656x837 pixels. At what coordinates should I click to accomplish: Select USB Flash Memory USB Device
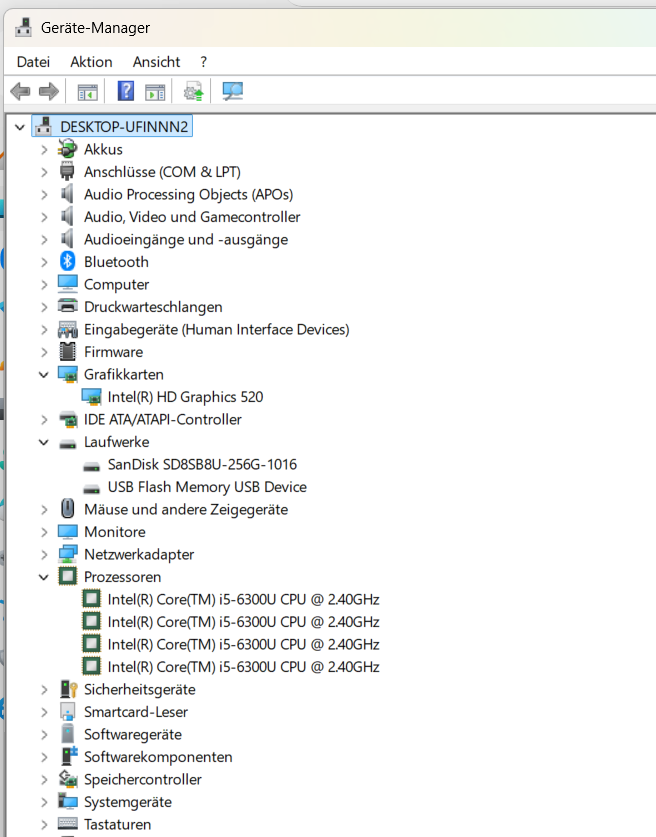[x=207, y=487]
